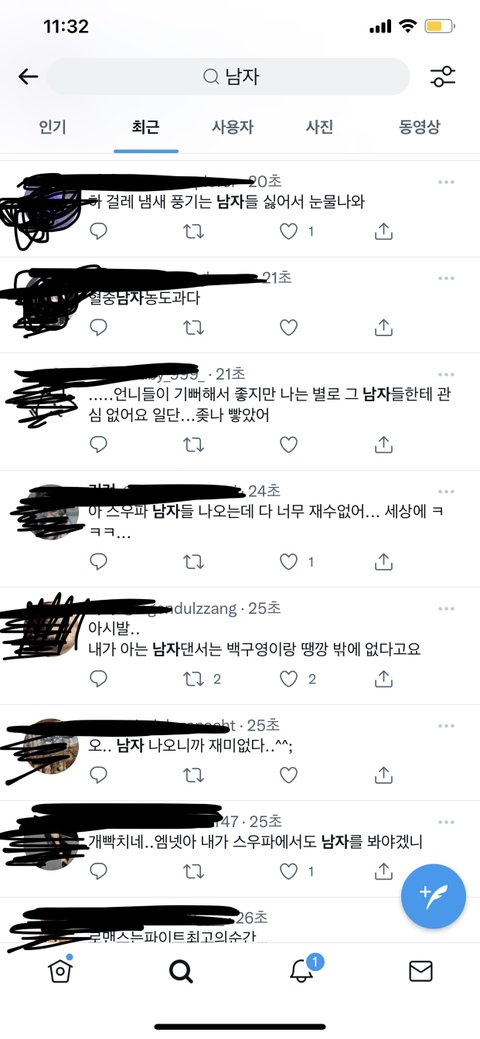Open direct messages envelope icon

pyautogui.click(x=420, y=971)
